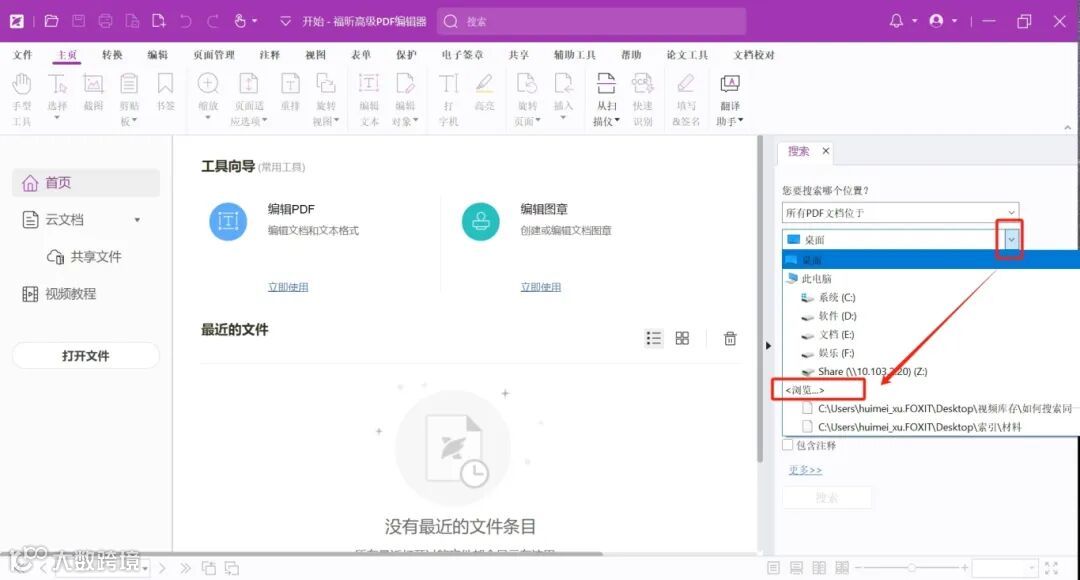Click the user account avatar icon
This screenshot has width=1080, height=580.
[x=936, y=21]
